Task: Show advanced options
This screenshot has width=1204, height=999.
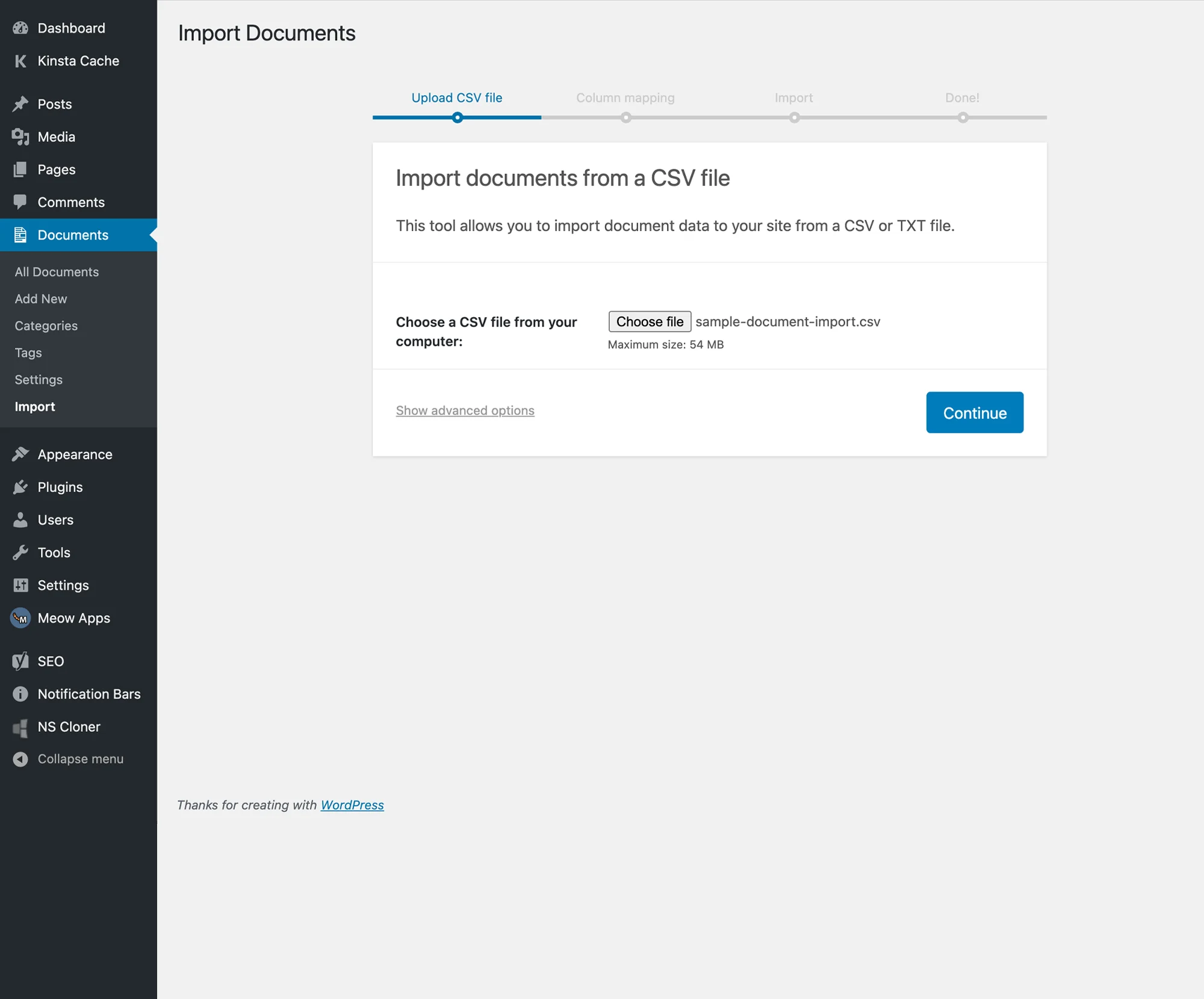Action: (x=465, y=410)
